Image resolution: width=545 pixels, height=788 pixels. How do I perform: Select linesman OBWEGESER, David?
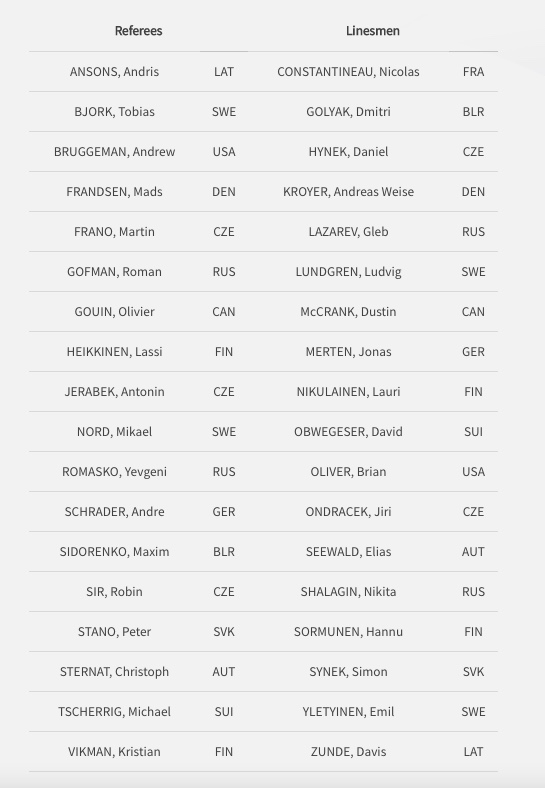point(348,431)
